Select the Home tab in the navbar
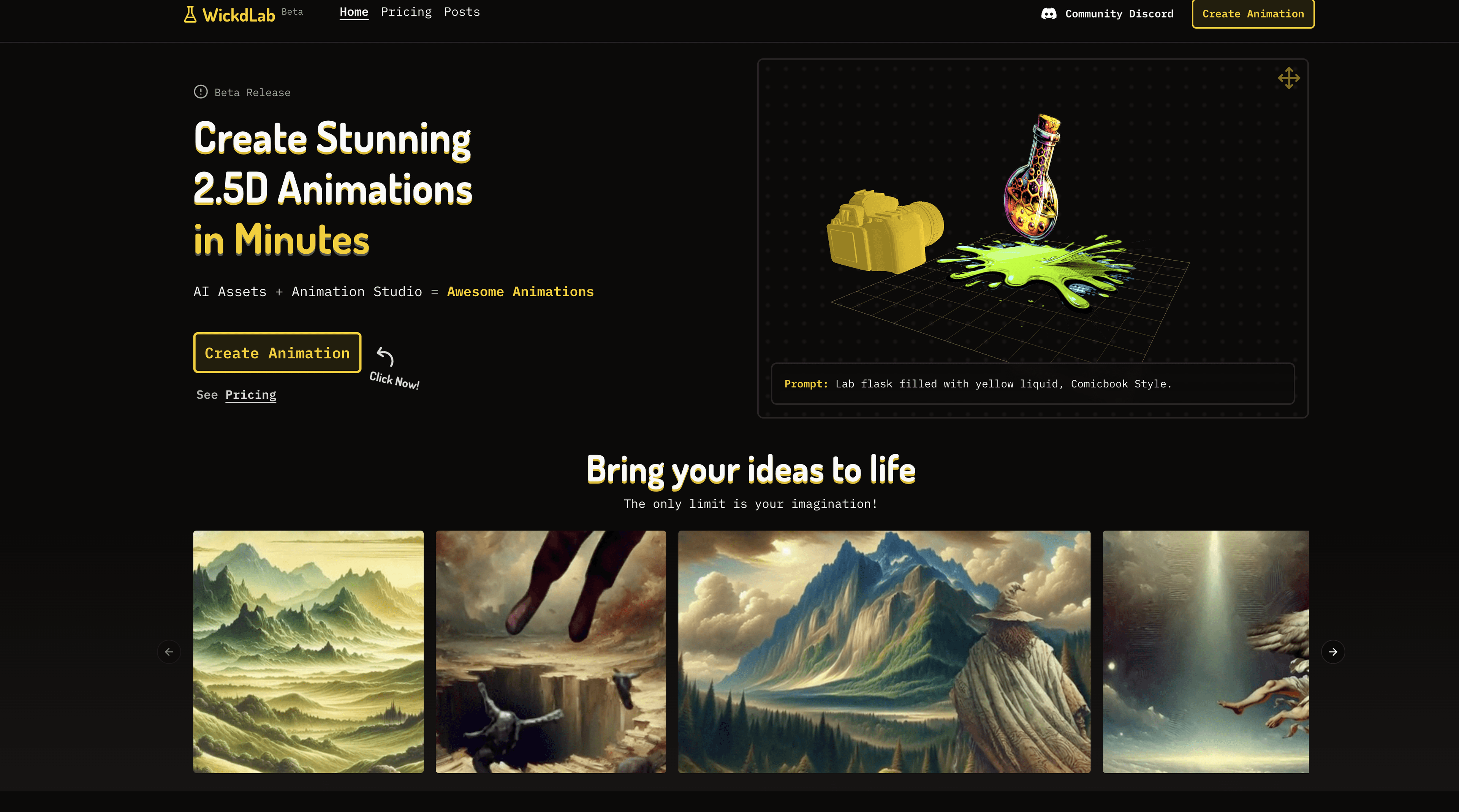Viewport: 1459px width, 812px height. coord(353,12)
